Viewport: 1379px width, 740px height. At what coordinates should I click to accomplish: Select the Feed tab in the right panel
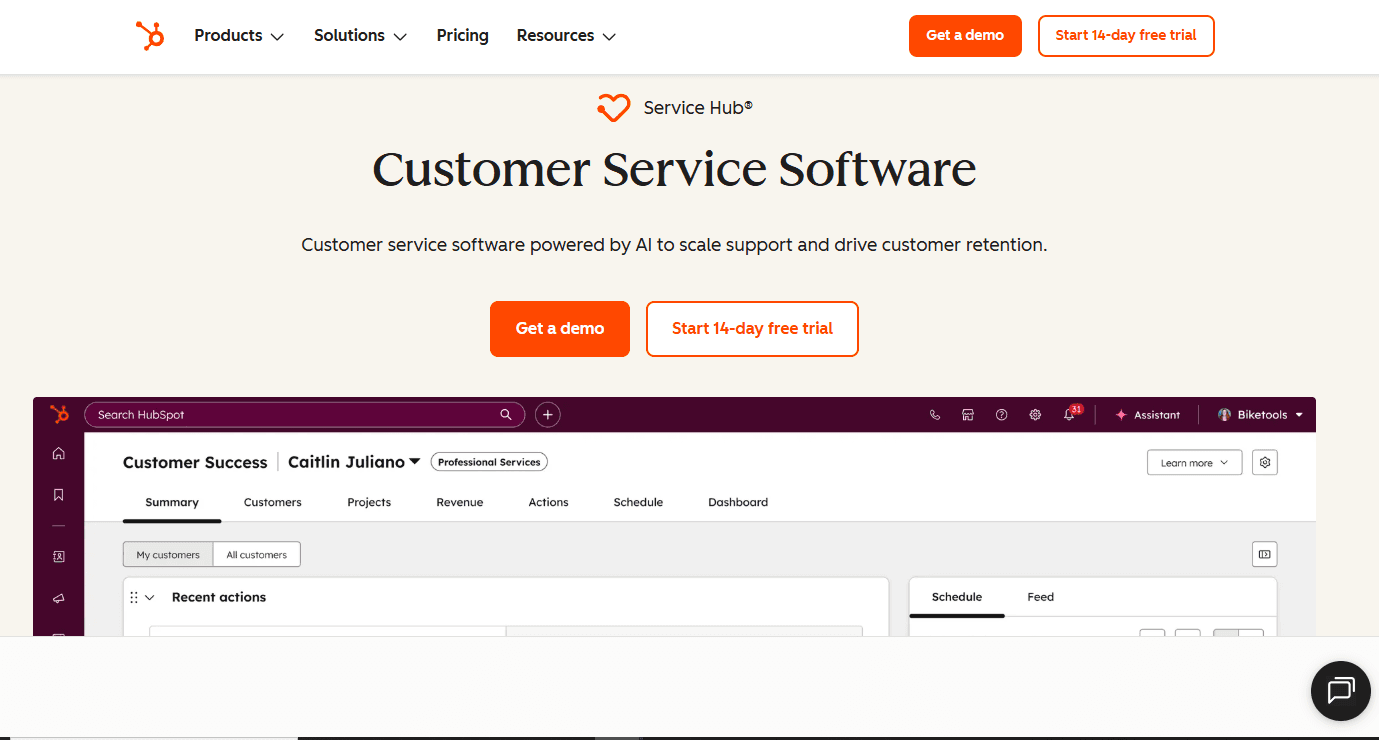click(x=1041, y=597)
